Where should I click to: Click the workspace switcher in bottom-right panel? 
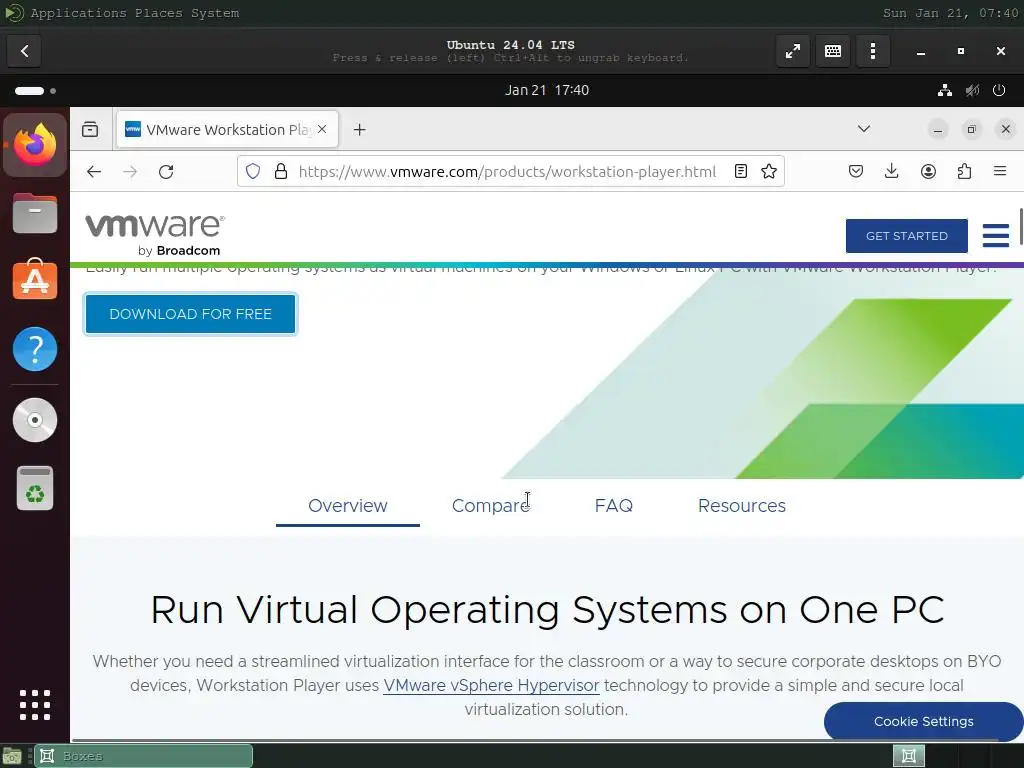pyautogui.click(x=908, y=756)
